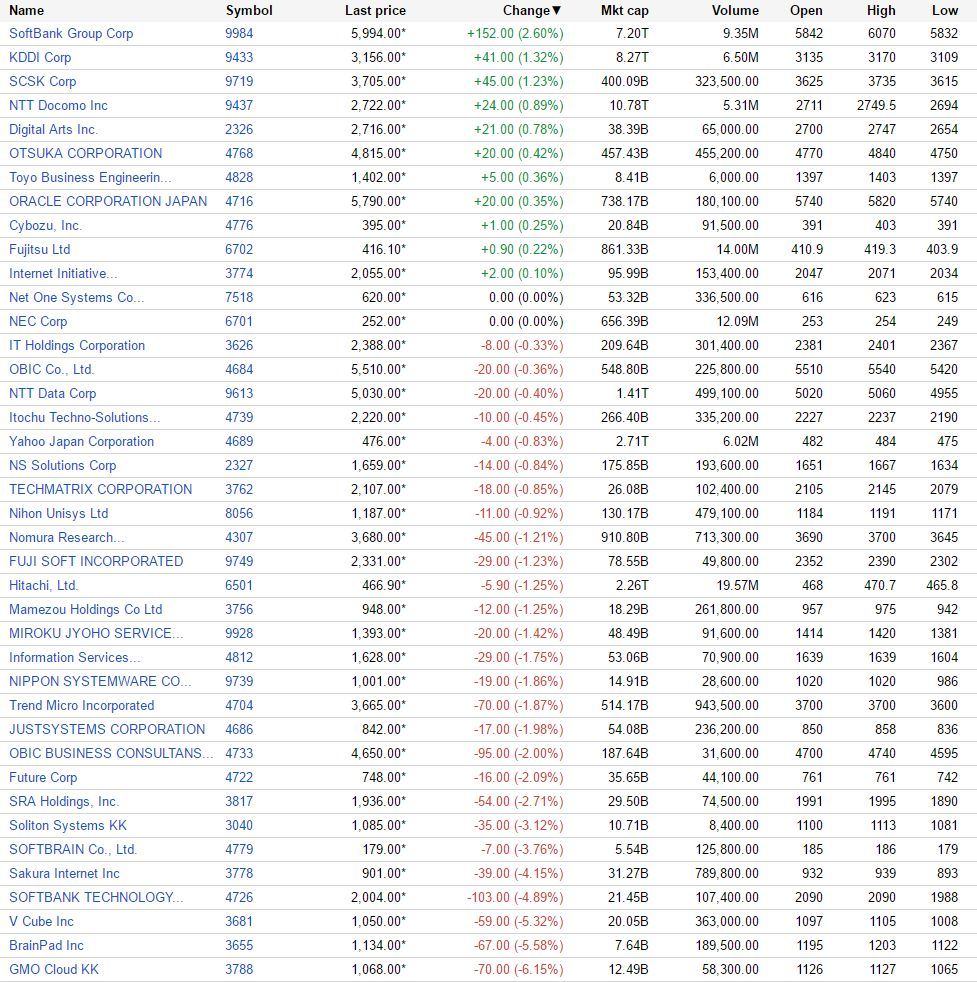Open TECHMATRIX CORPORATION link
977x982 pixels.
pos(100,490)
